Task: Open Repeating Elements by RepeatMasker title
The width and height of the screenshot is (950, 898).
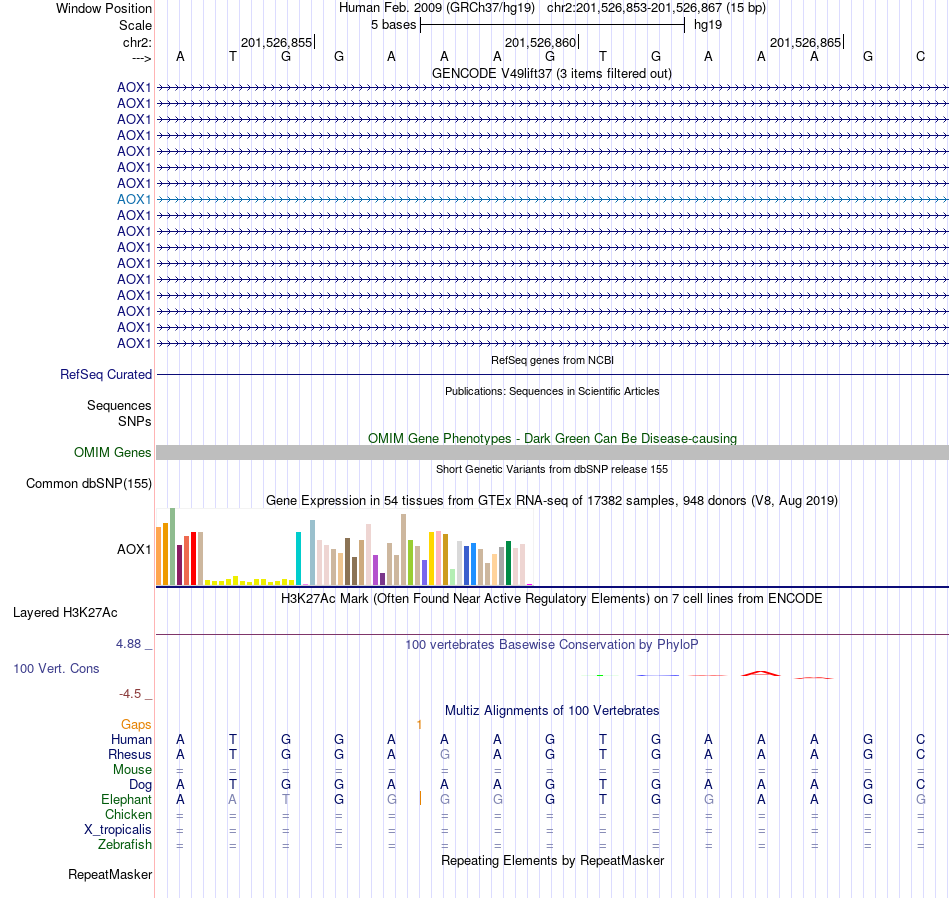Action: (x=553, y=860)
